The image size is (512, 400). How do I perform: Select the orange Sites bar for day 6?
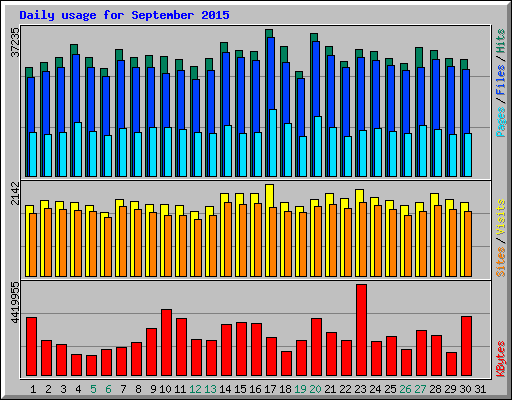pyautogui.click(x=108, y=247)
